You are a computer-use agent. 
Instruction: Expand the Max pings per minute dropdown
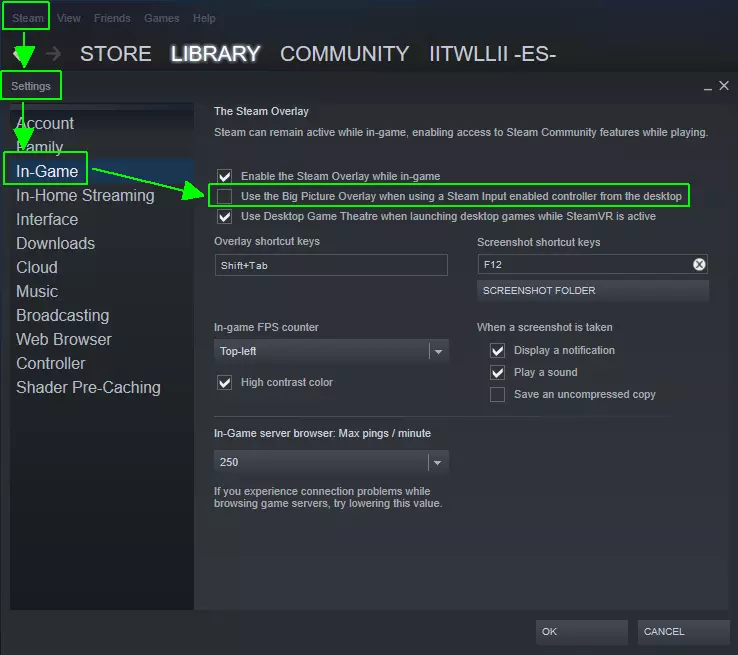pos(331,463)
